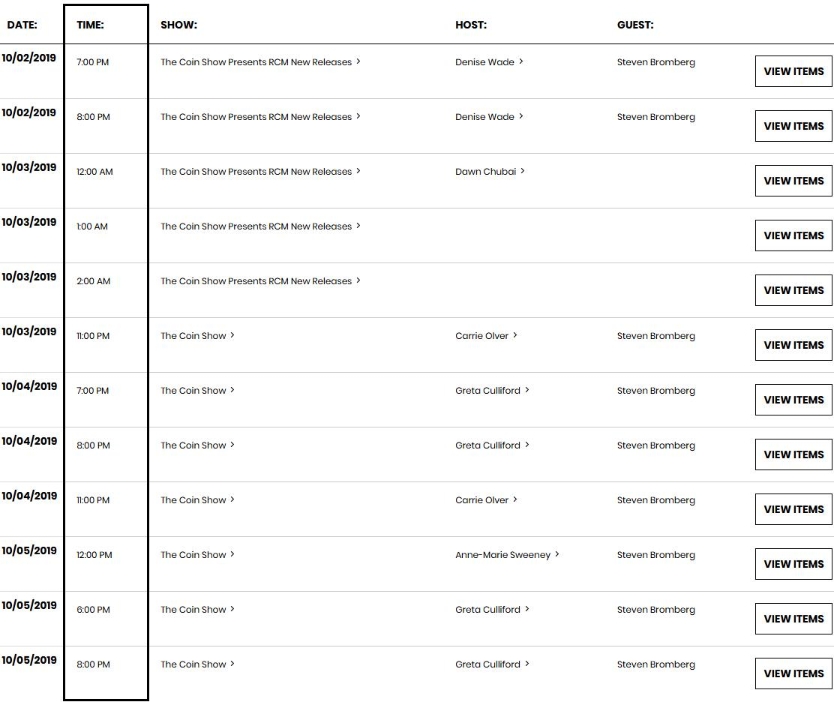
Task: Open host Dawn Chubai's page
Action: click(x=486, y=172)
